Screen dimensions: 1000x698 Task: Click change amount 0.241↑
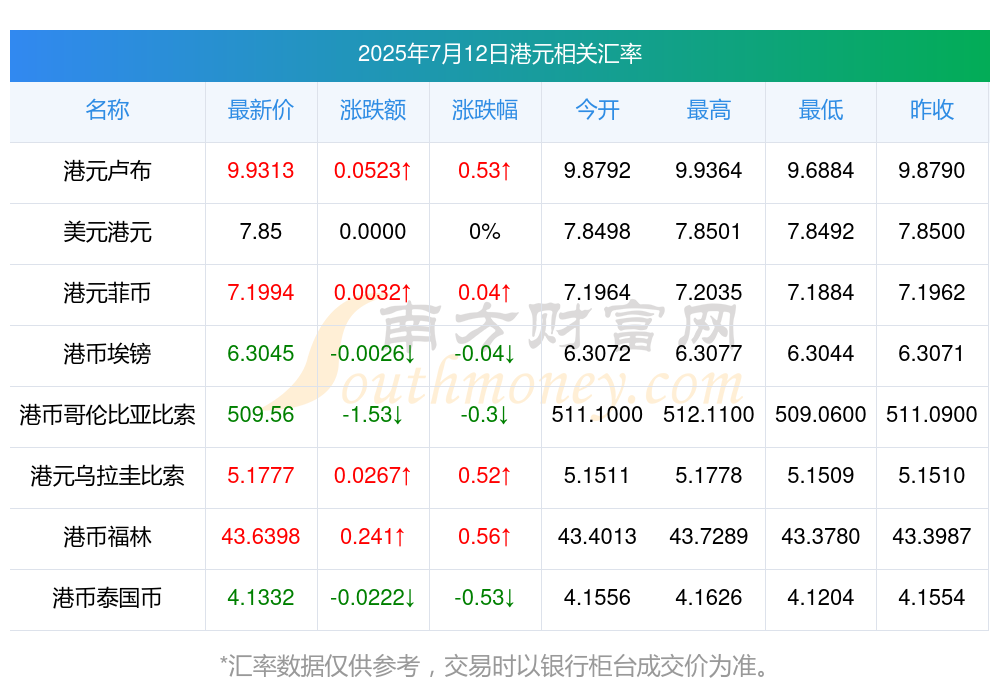point(372,537)
